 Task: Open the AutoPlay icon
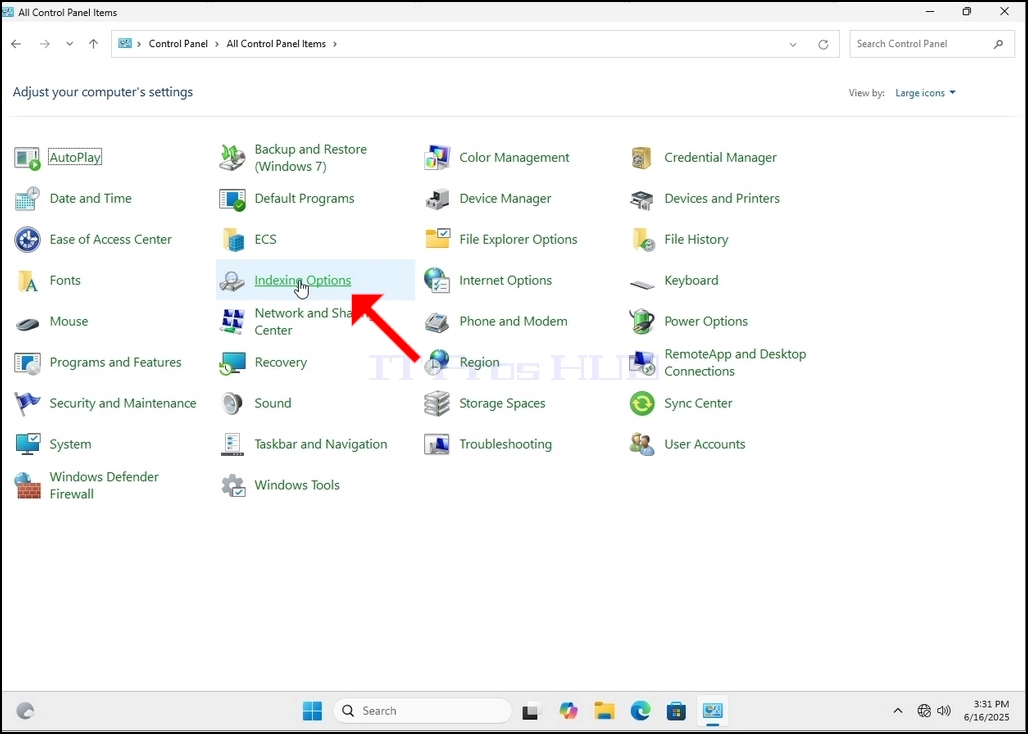[27, 158]
